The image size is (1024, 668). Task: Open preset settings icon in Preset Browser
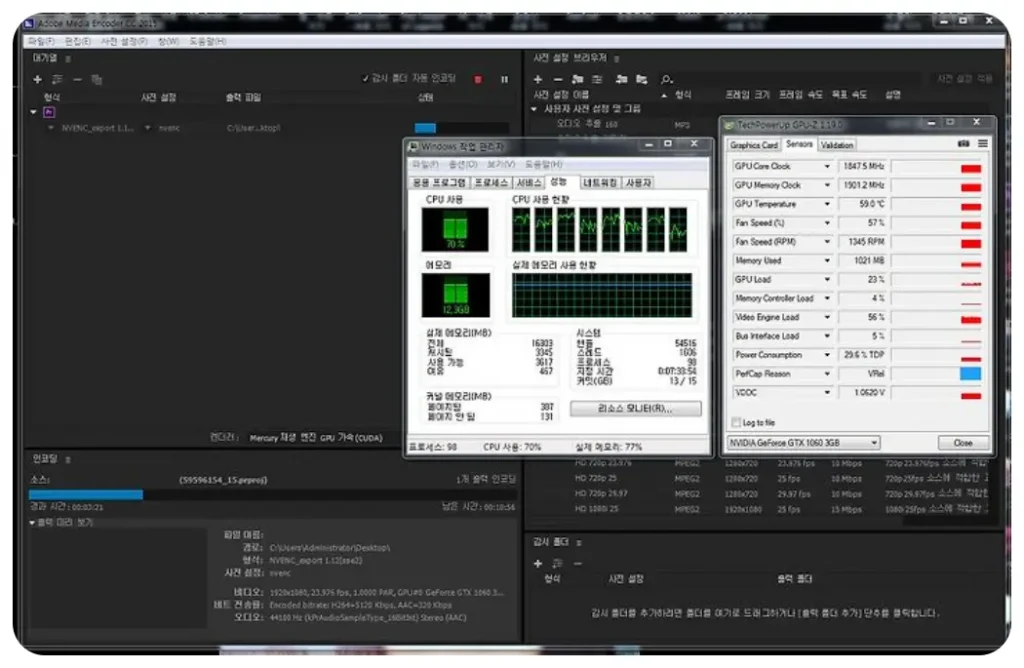pyautogui.click(x=597, y=79)
